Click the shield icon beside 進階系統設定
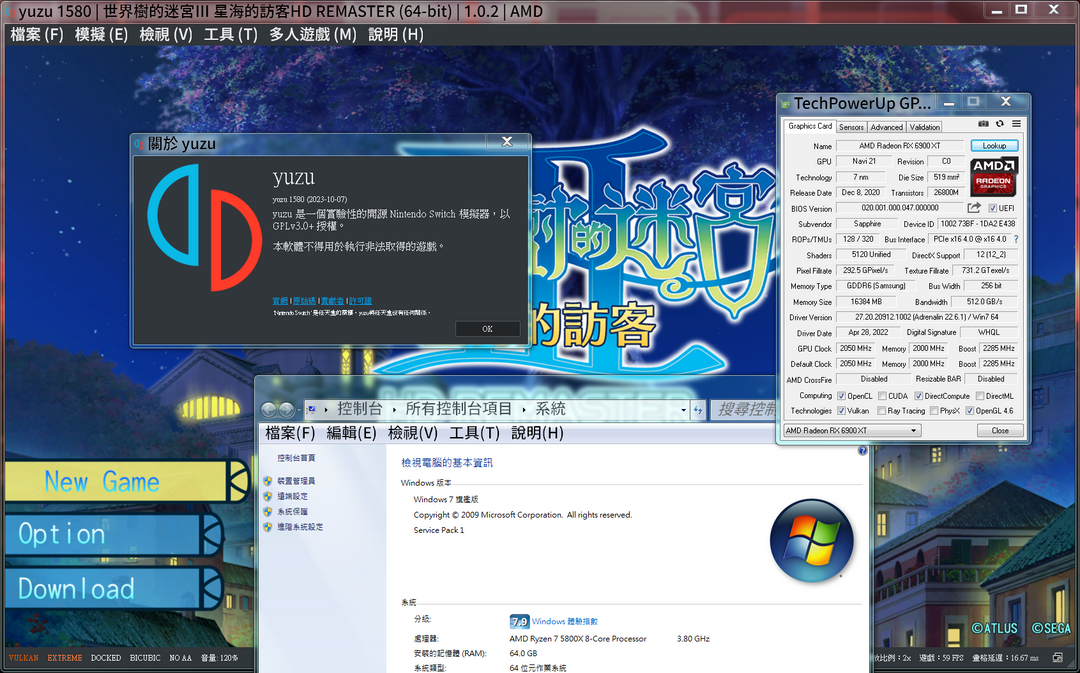The image size is (1080, 673). pyautogui.click(x=267, y=527)
